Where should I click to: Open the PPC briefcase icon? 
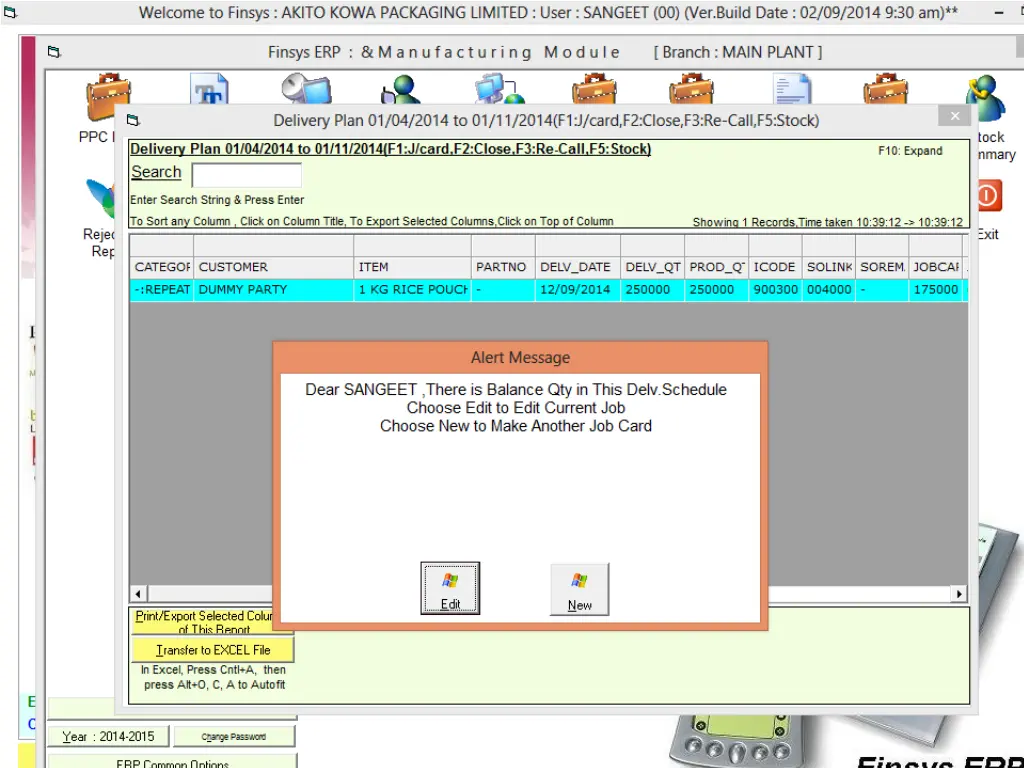tap(108, 95)
